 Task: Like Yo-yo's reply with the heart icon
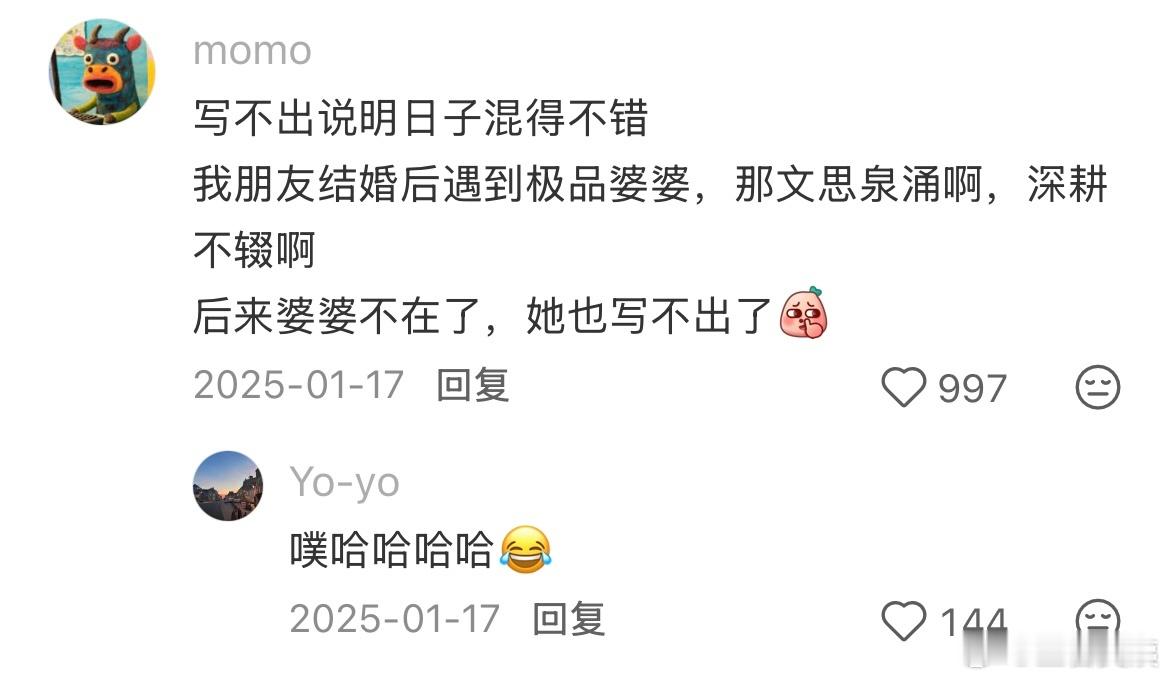tap(904, 621)
